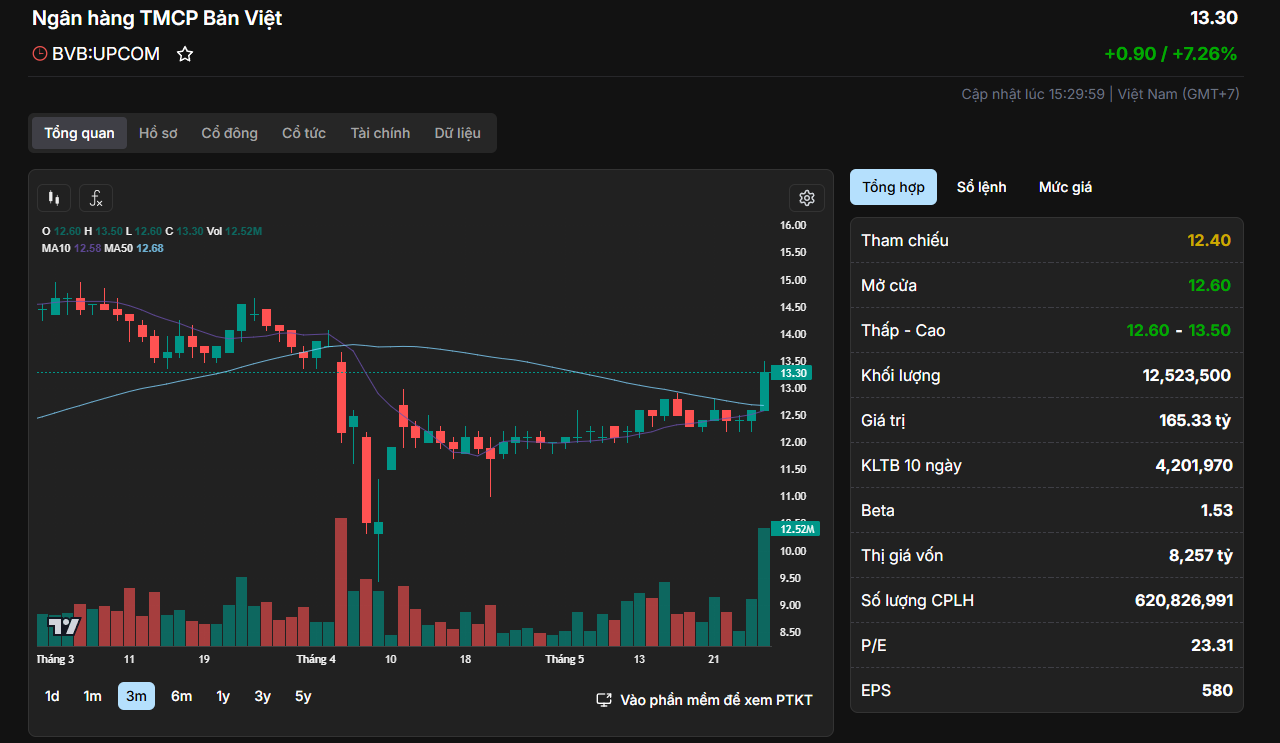Click the TradingView logo on chart

(64, 627)
